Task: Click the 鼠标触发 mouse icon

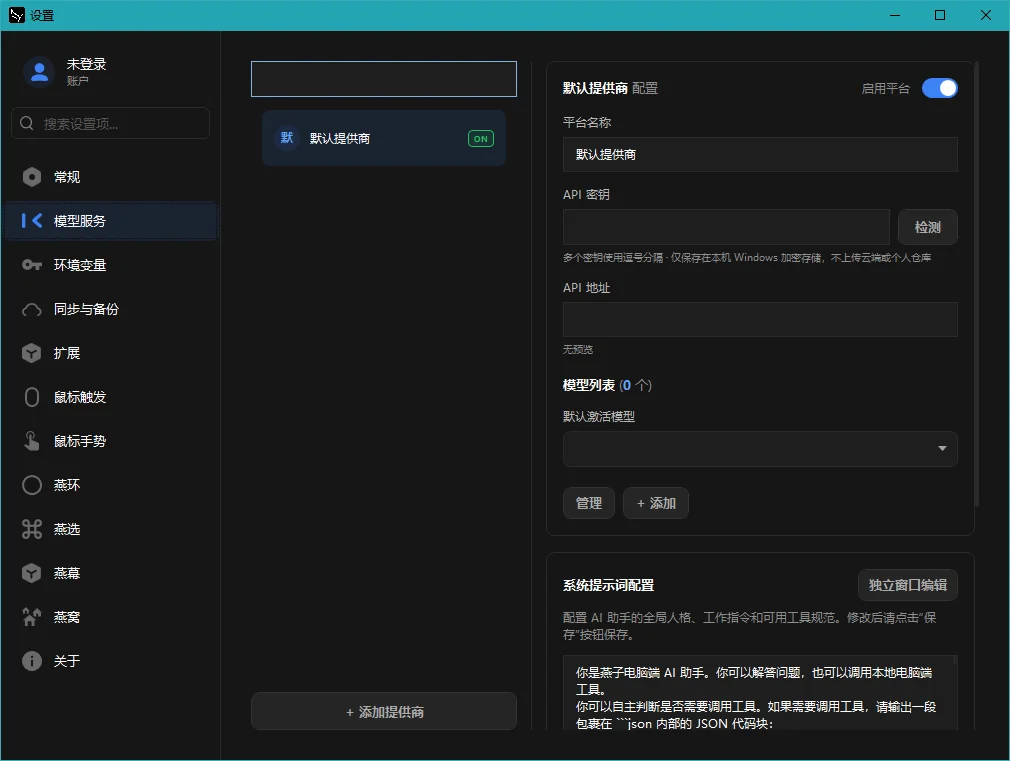Action: click(x=32, y=397)
